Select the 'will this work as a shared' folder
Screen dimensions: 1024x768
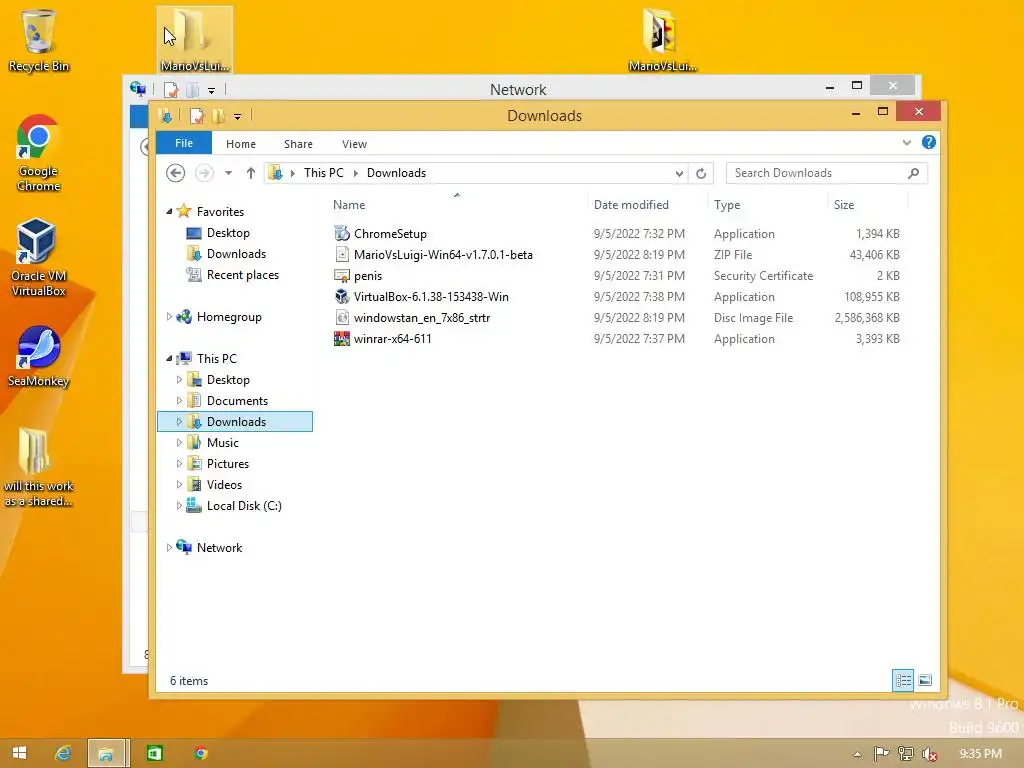(39, 468)
